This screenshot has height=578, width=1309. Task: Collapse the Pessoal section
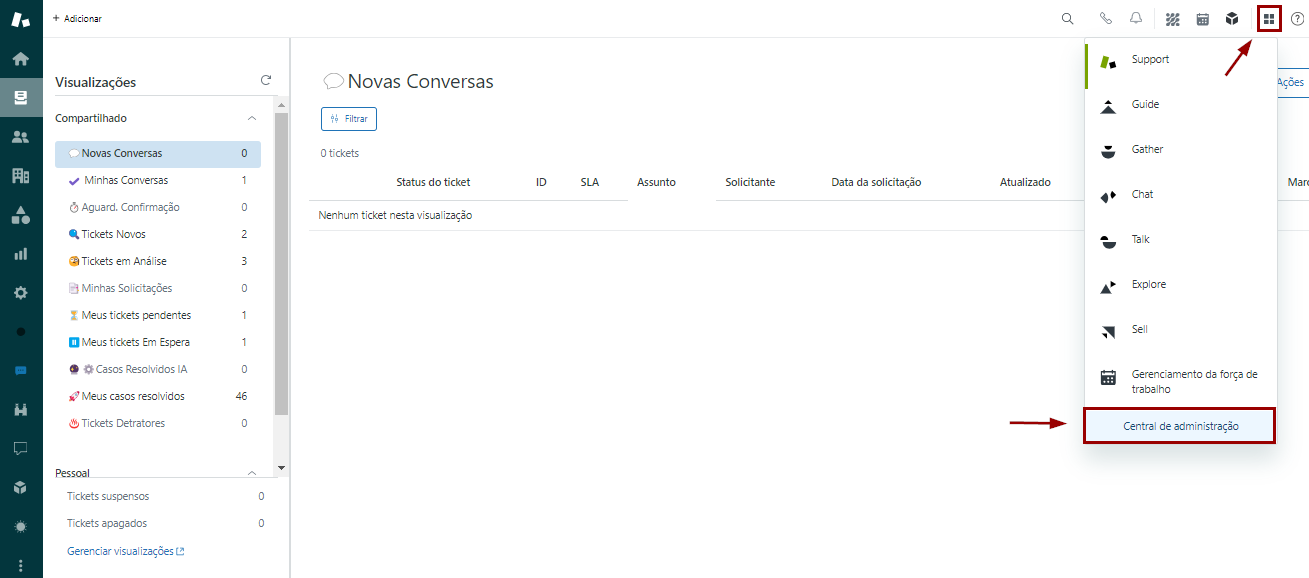(252, 473)
